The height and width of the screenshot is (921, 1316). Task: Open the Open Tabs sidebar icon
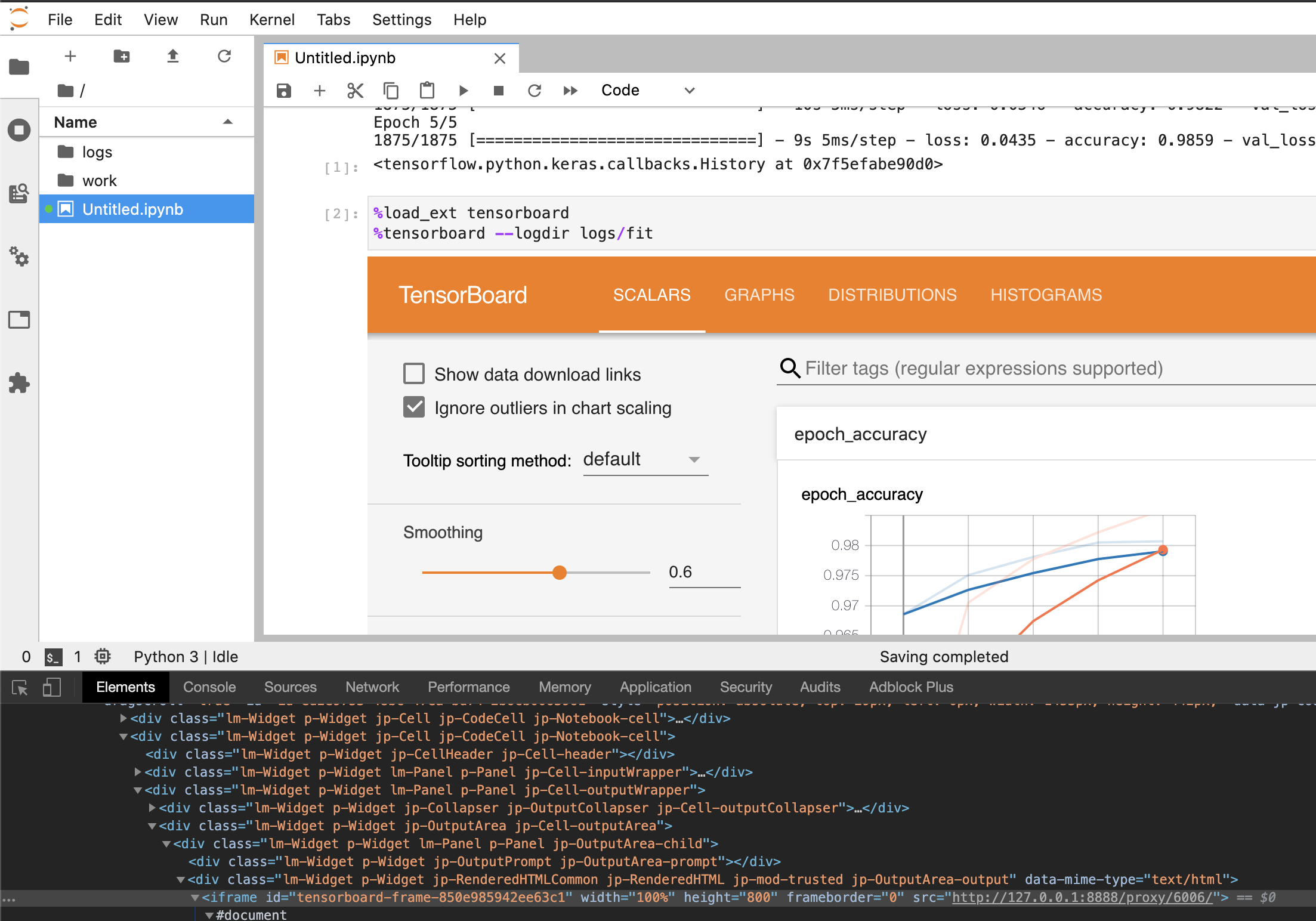[19, 320]
